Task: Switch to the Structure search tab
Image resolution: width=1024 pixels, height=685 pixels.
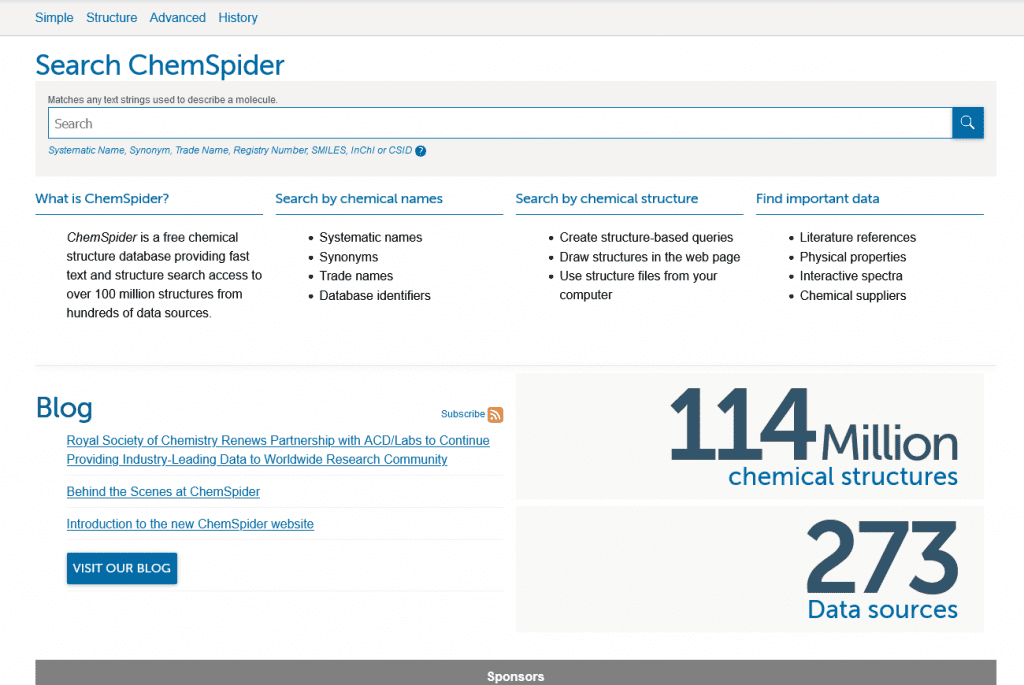Action: tap(111, 17)
